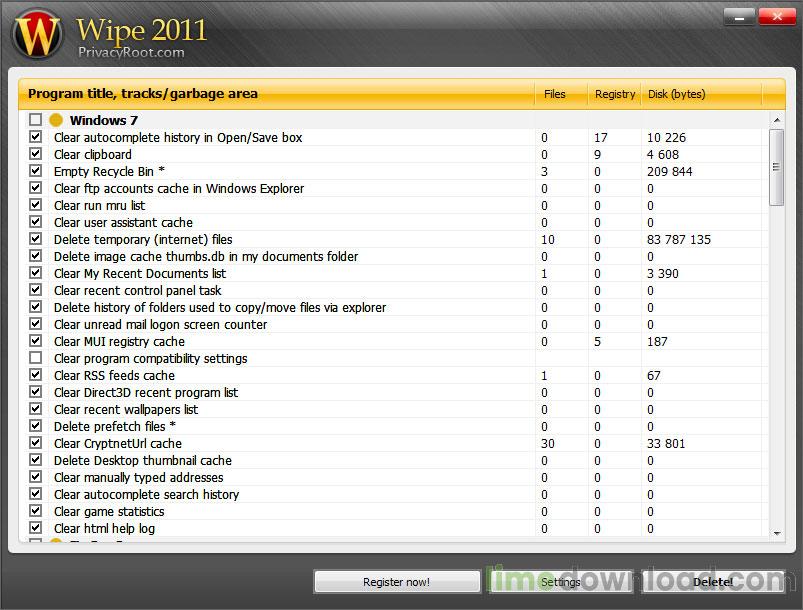Screen dimensions: 803x610
Task: Uncheck Clear game statistics checkbox
Action: click(x=35, y=511)
